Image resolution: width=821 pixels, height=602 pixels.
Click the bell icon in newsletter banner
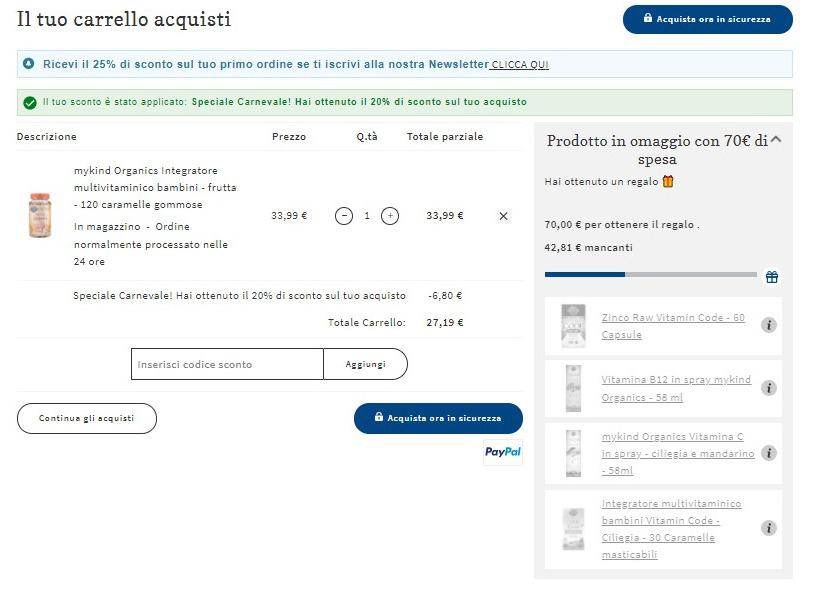click(29, 64)
